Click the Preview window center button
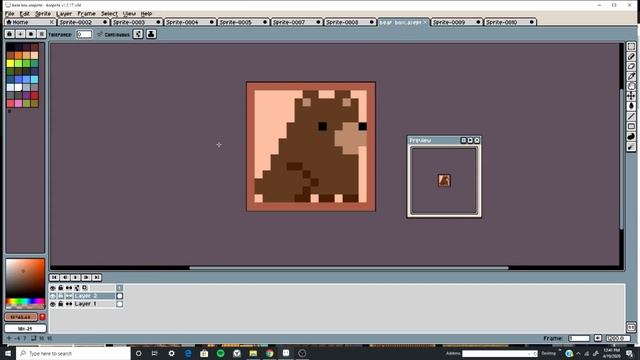This screenshot has width=640, height=360. coord(463,140)
